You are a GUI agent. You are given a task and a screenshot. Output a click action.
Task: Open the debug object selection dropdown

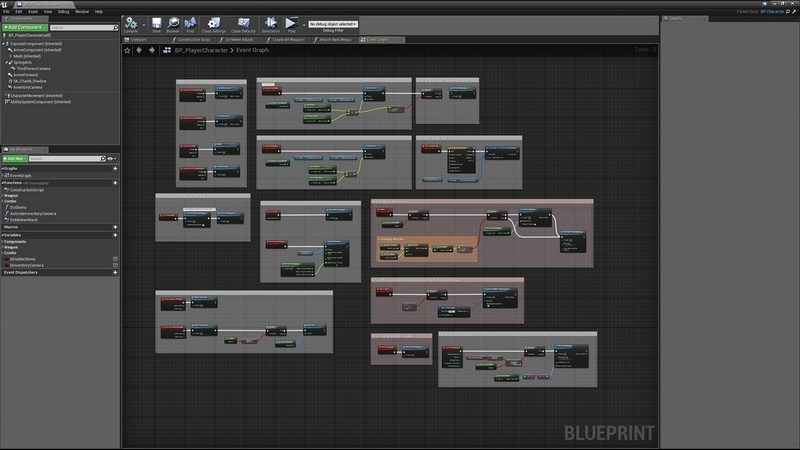333,23
